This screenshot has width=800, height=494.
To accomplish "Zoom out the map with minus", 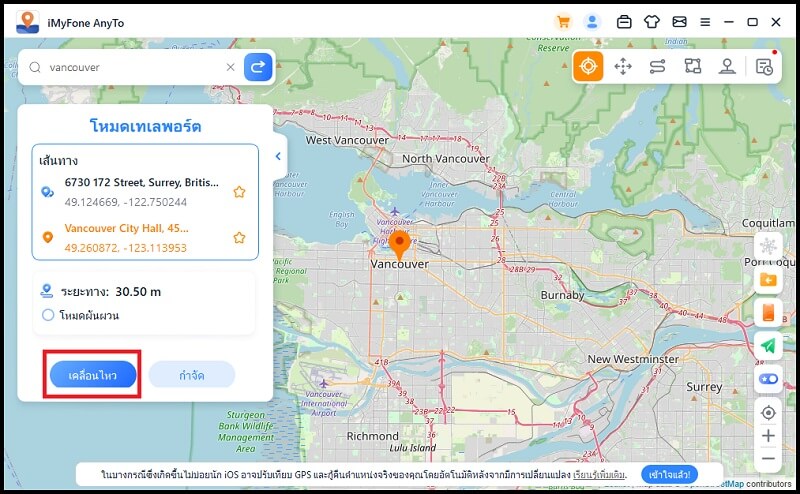I will (x=768, y=458).
